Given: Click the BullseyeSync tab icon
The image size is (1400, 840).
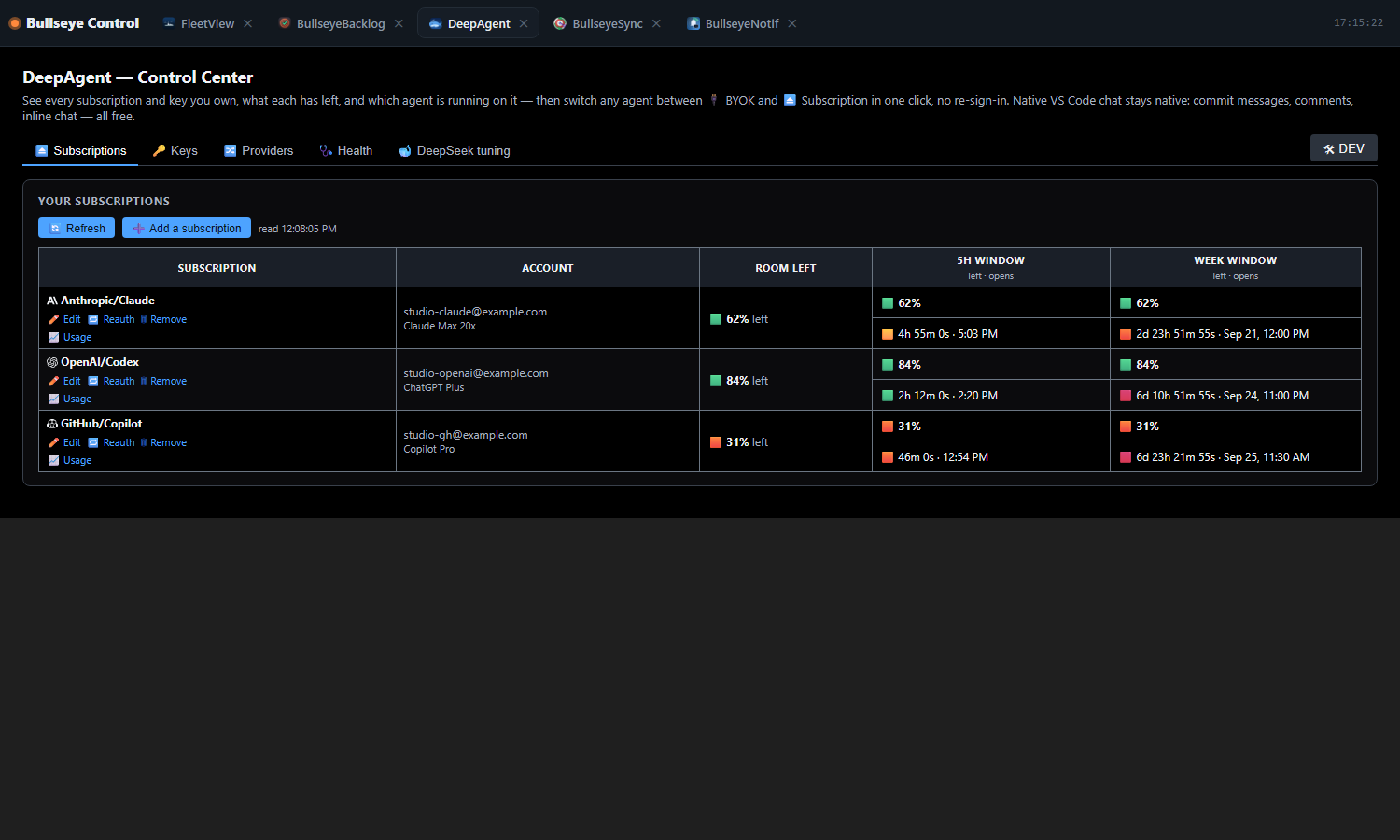Looking at the screenshot, I should tap(560, 23).
